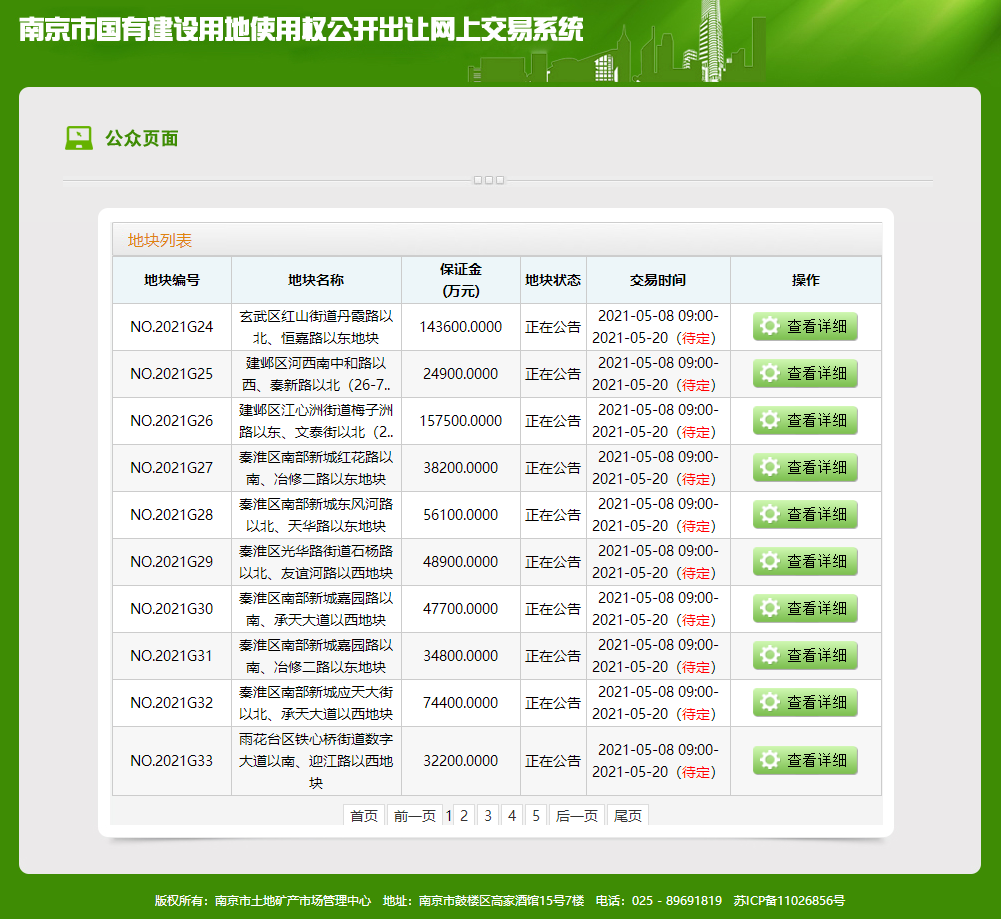Open 查看详细 for parcel NO.2021G27
Screen dimensions: 1001x919
tap(805, 468)
